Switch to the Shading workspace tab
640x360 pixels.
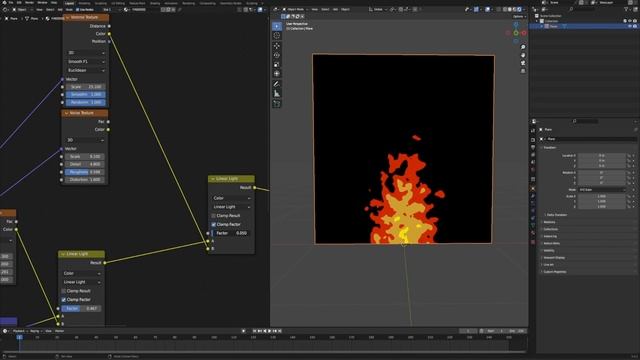(x=155, y=3)
